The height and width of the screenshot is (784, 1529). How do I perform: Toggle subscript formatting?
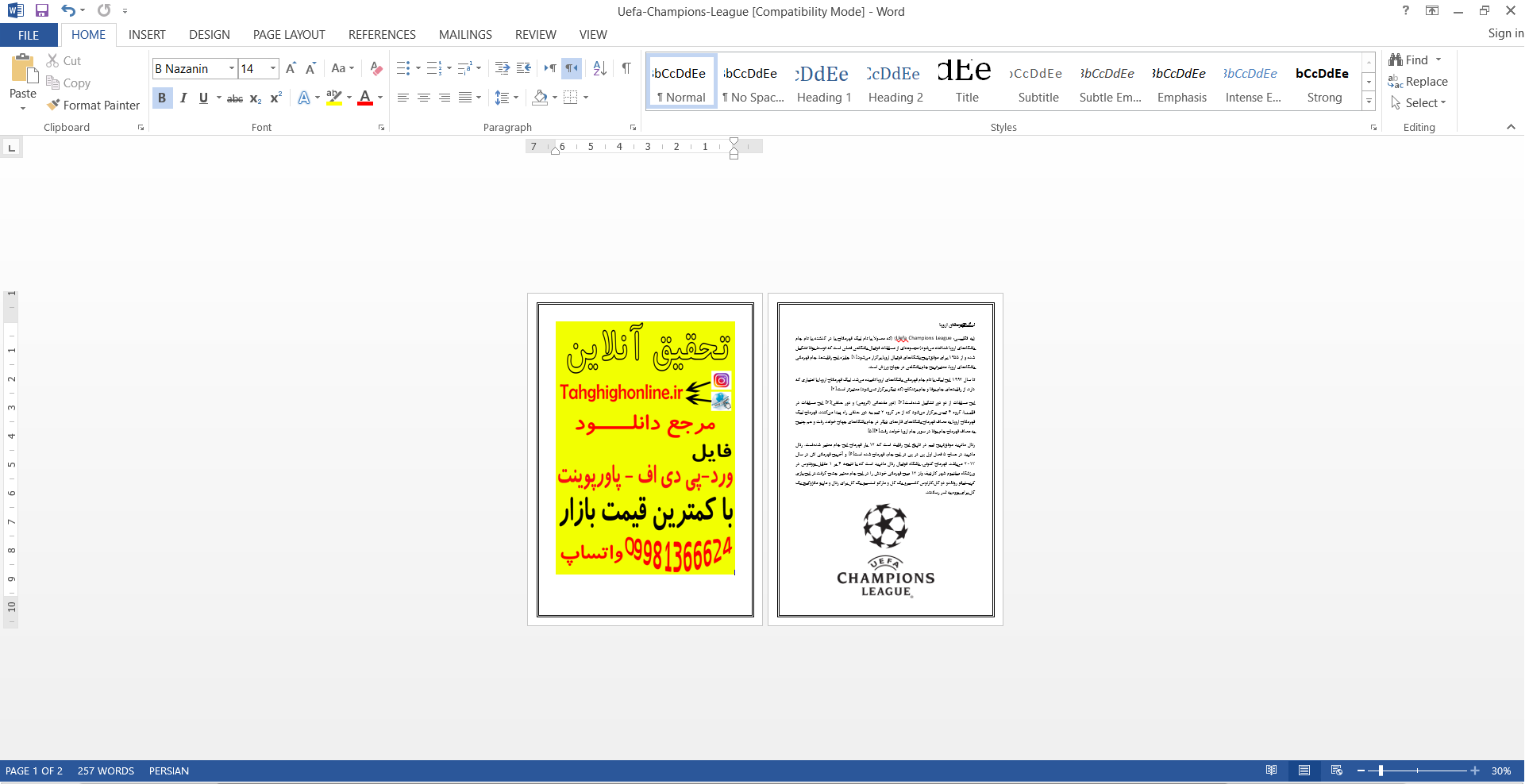pyautogui.click(x=256, y=98)
